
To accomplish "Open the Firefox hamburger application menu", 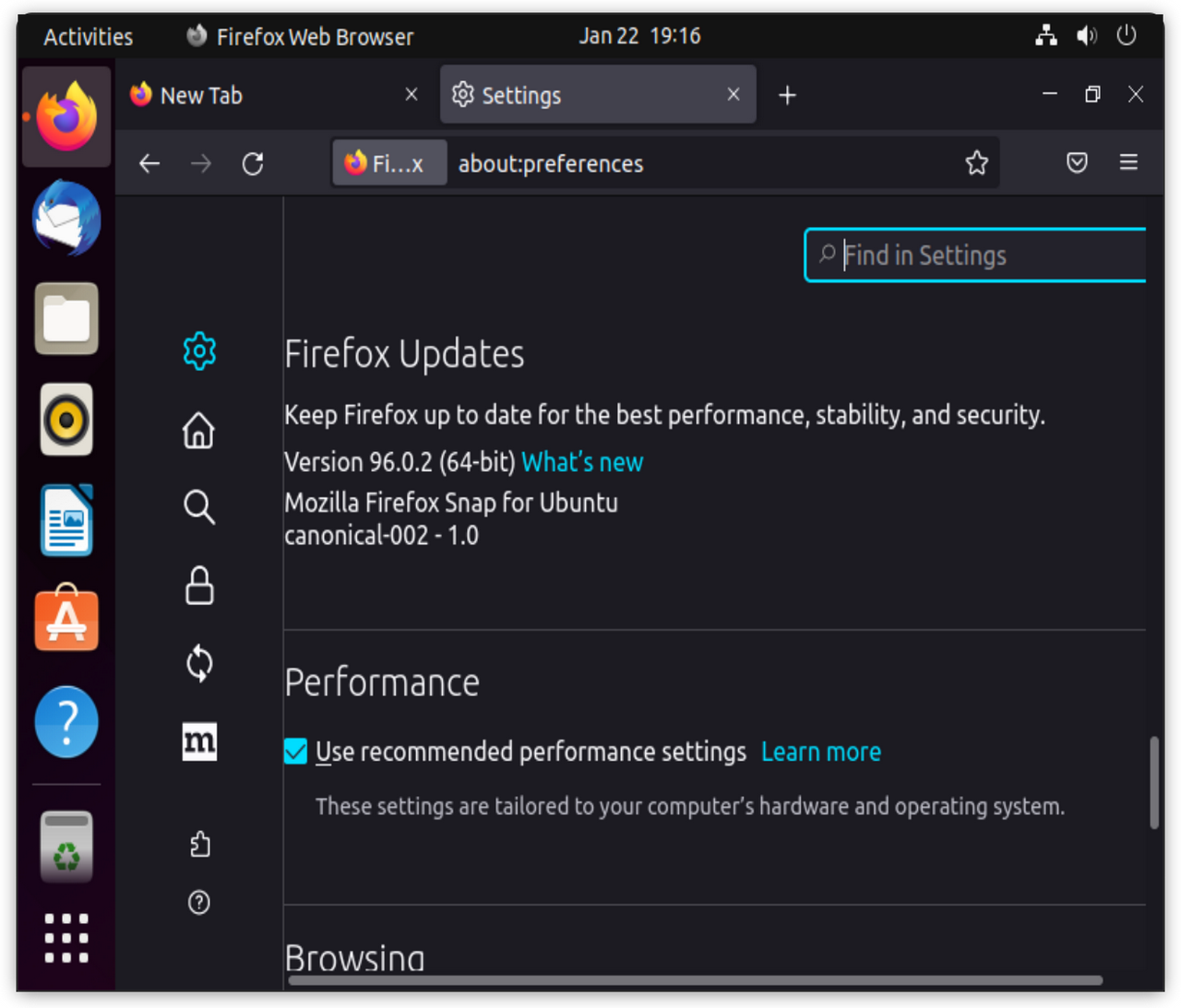I will [x=1128, y=163].
